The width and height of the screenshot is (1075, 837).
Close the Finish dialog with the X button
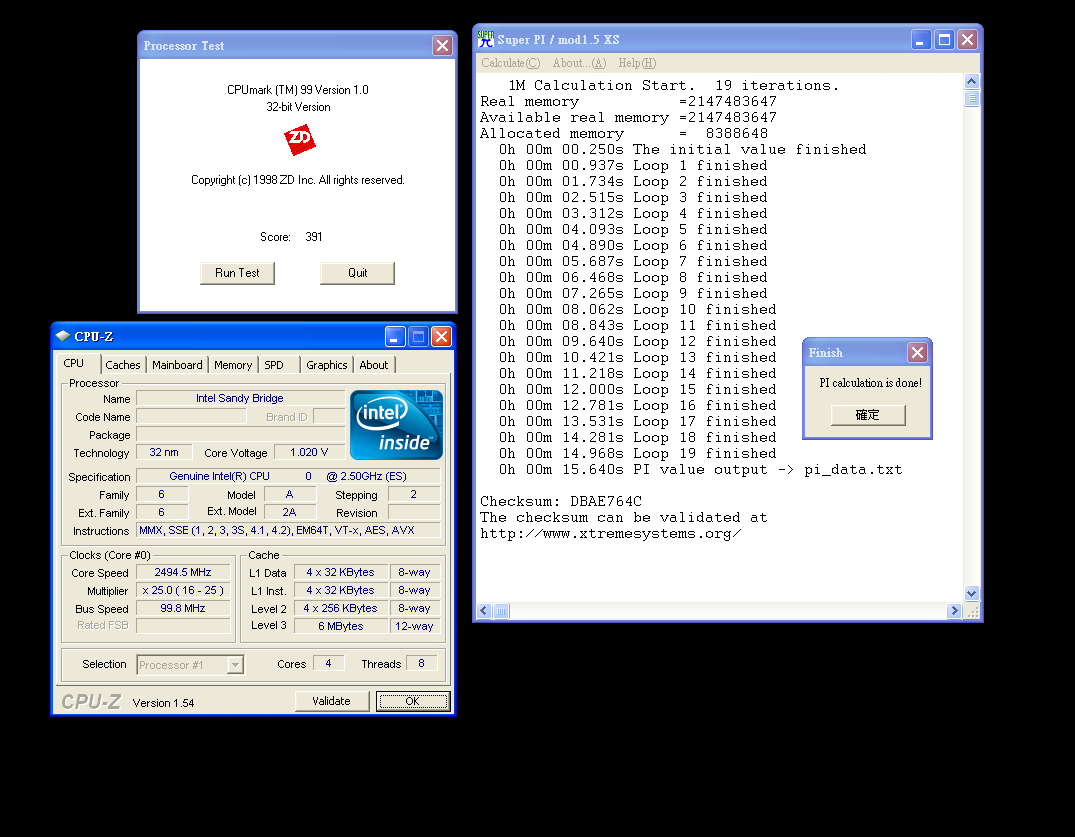pyautogui.click(x=917, y=352)
